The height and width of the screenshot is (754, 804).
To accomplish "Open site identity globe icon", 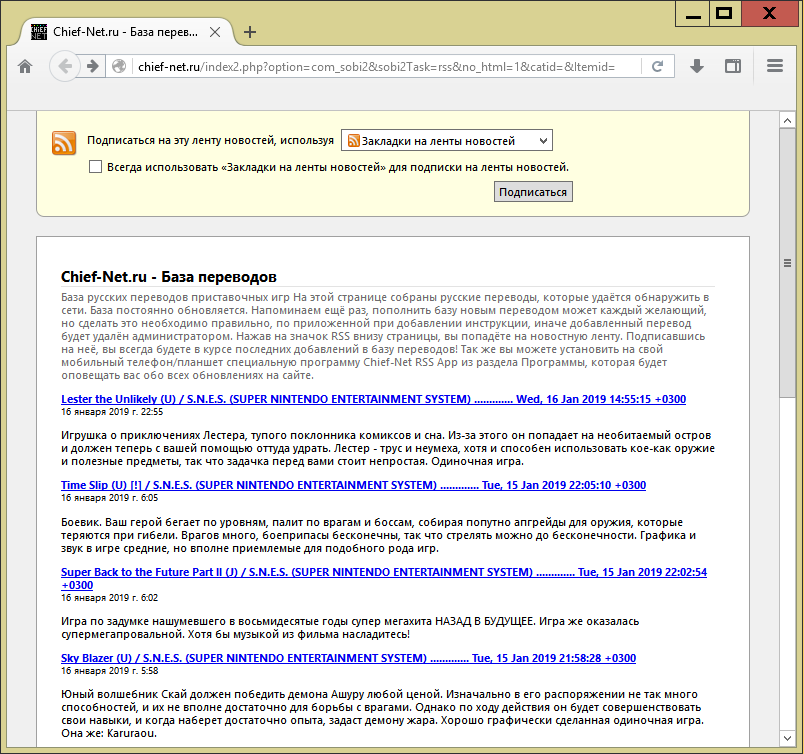I will (x=119, y=66).
